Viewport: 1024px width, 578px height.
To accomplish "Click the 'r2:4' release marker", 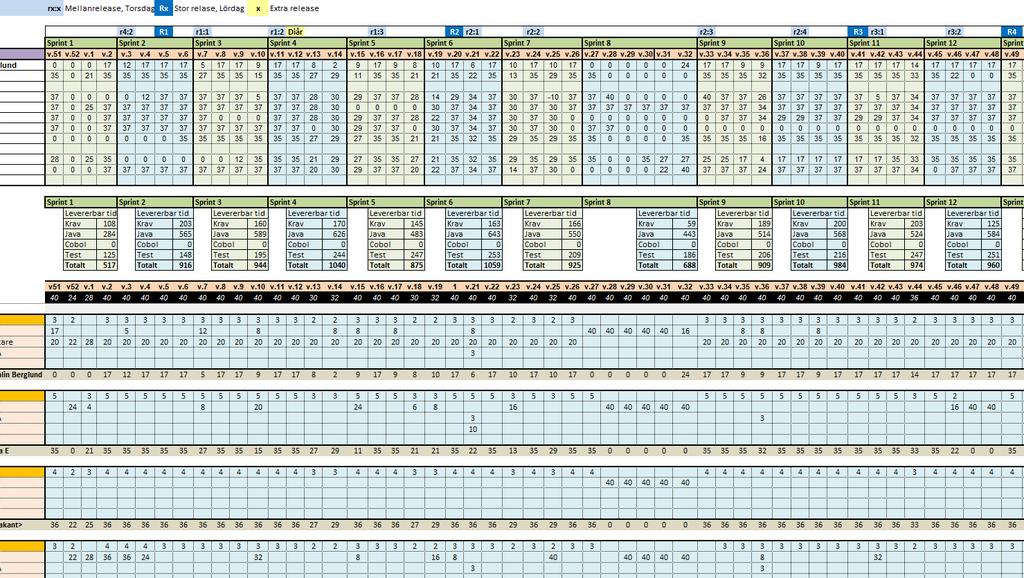I will 800,31.
